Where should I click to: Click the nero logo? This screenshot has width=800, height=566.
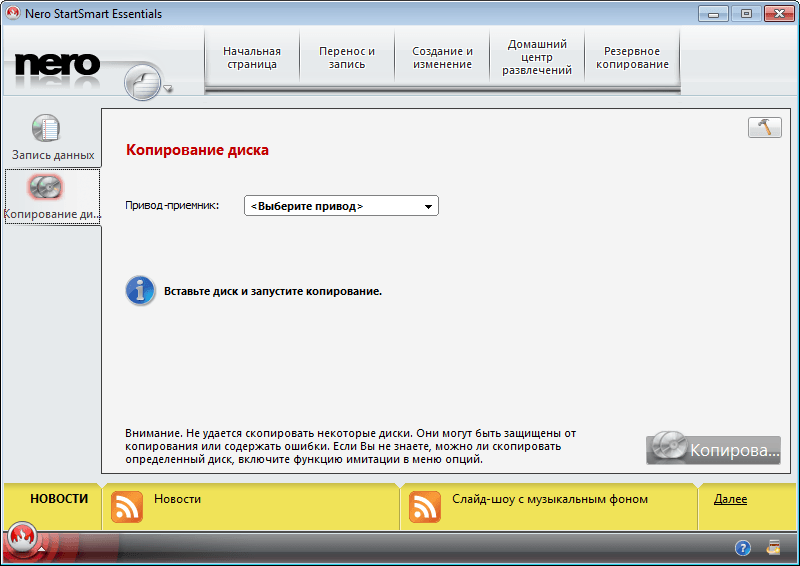coord(57,64)
